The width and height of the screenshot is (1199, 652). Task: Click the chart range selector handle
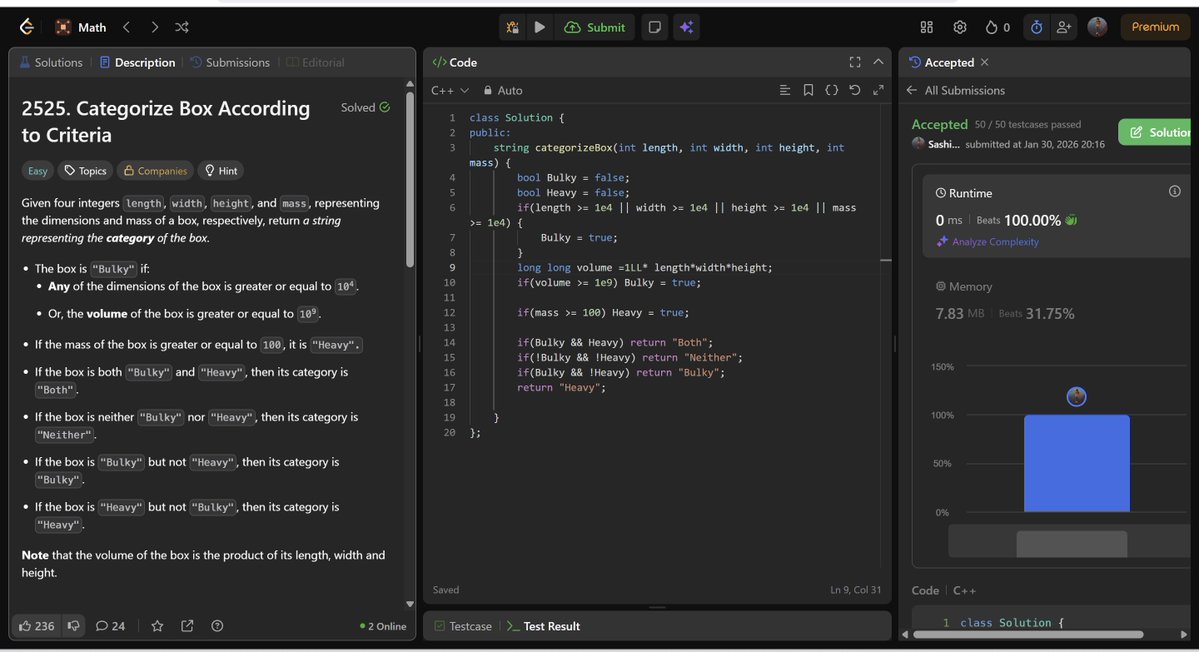pos(1071,543)
